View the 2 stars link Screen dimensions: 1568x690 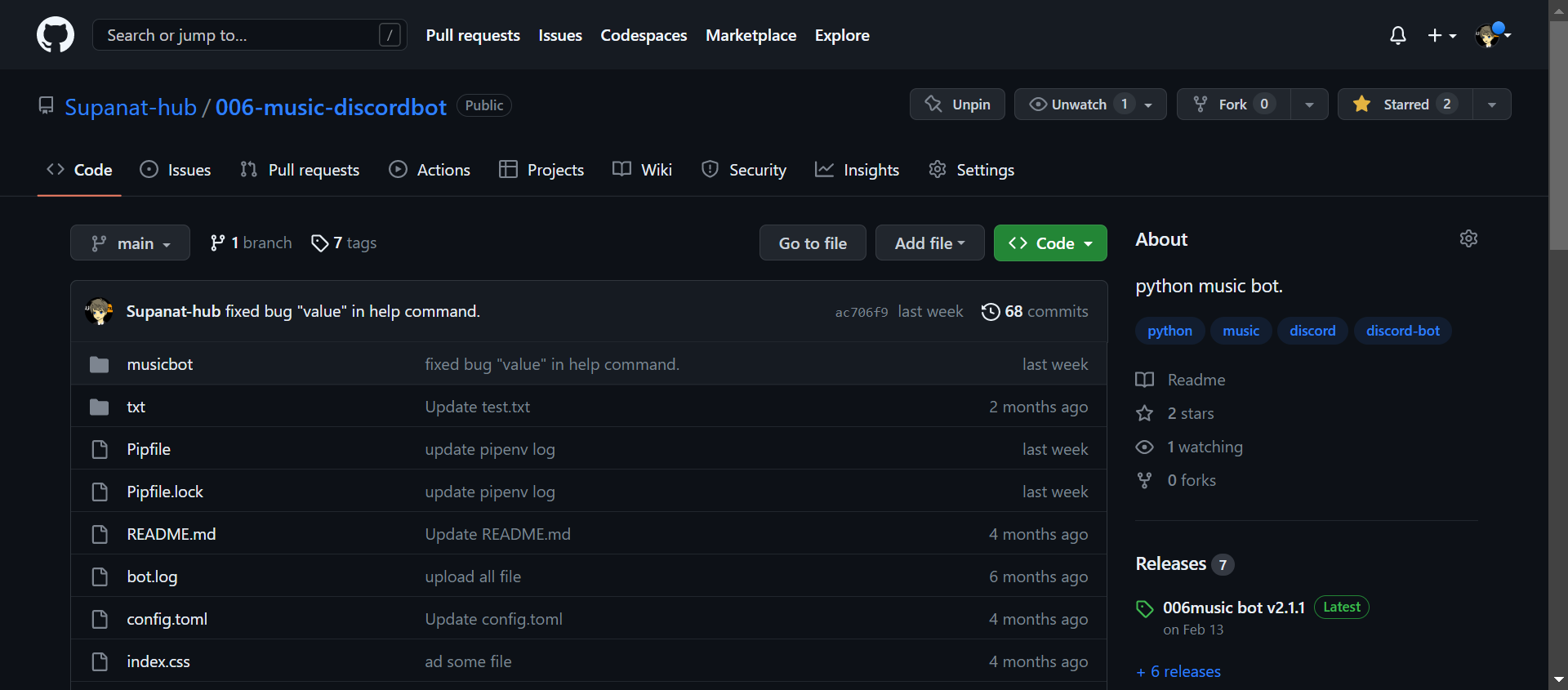point(1175,413)
